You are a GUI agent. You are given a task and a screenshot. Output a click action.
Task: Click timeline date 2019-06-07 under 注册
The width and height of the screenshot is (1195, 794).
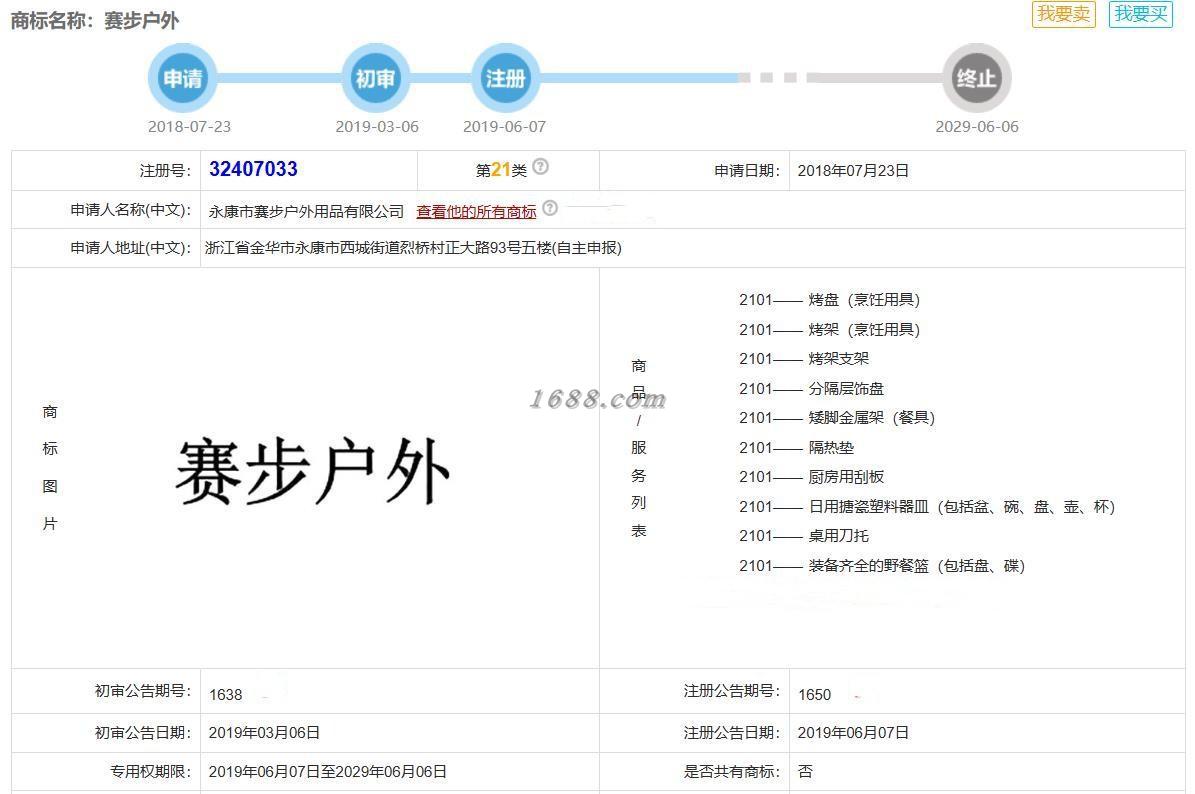point(505,126)
